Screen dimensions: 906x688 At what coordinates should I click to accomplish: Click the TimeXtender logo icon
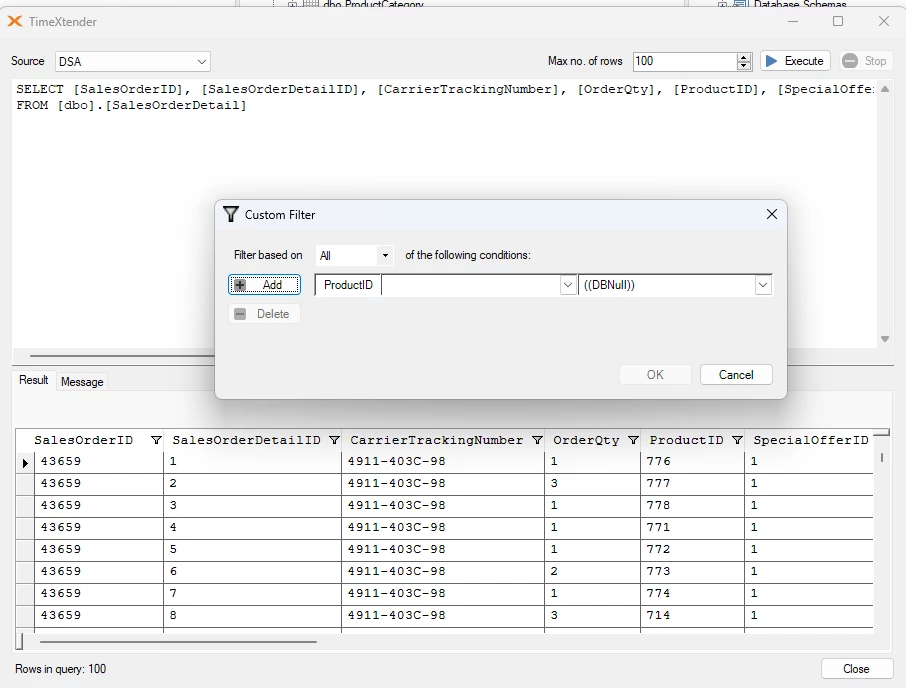tap(14, 21)
